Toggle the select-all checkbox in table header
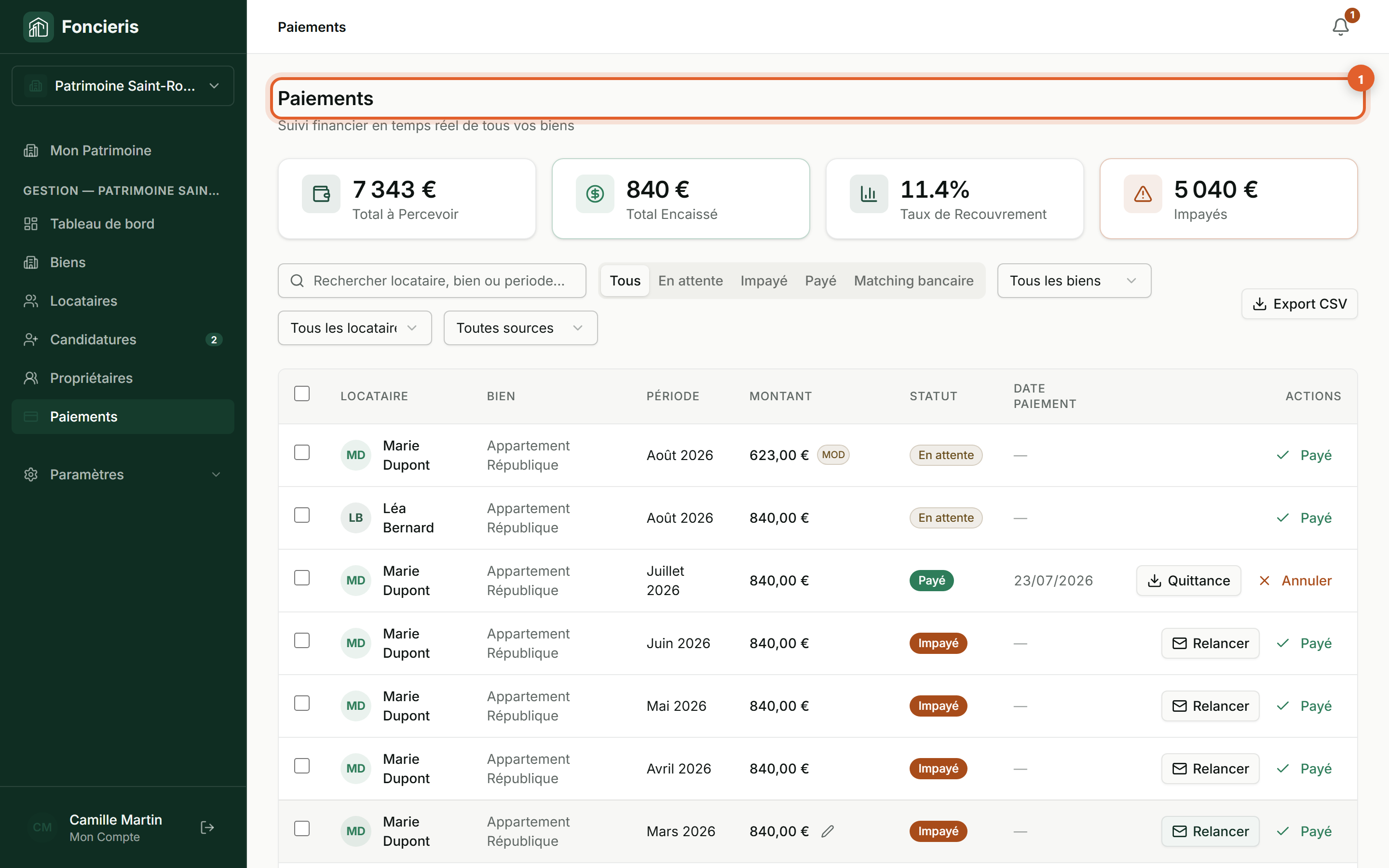1389x868 pixels. [302, 393]
